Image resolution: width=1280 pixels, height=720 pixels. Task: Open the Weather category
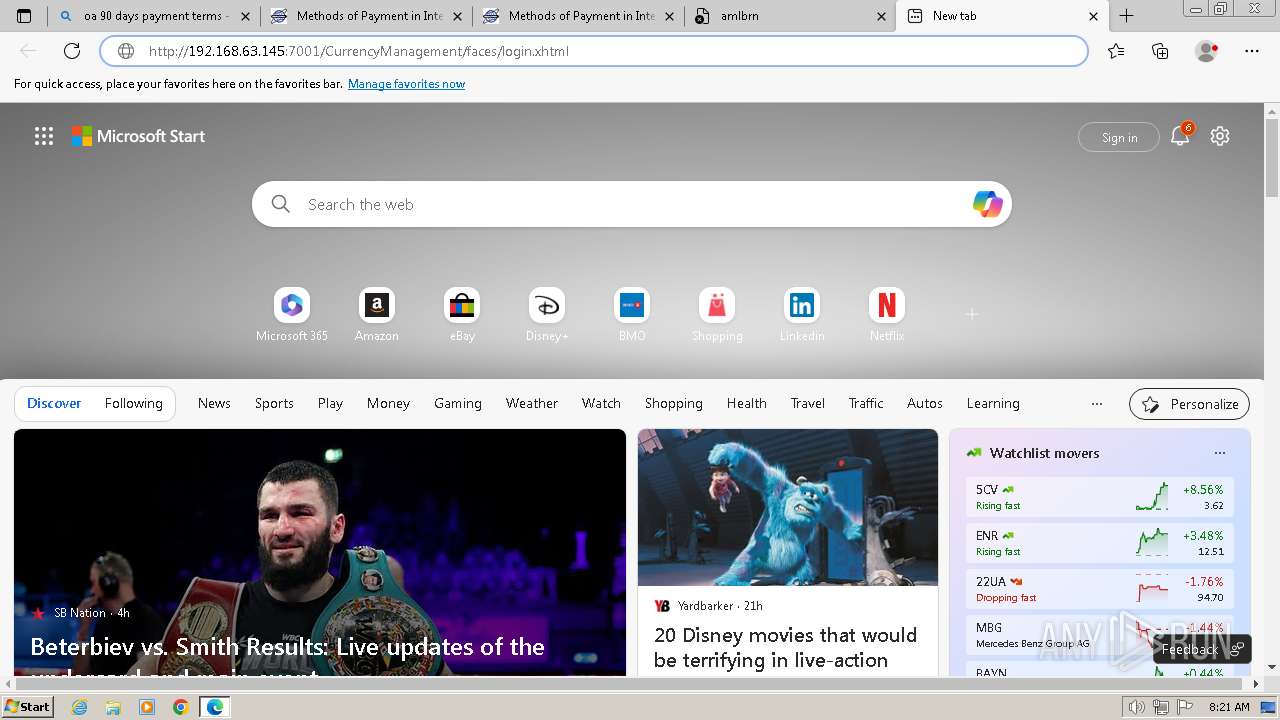(x=531, y=404)
